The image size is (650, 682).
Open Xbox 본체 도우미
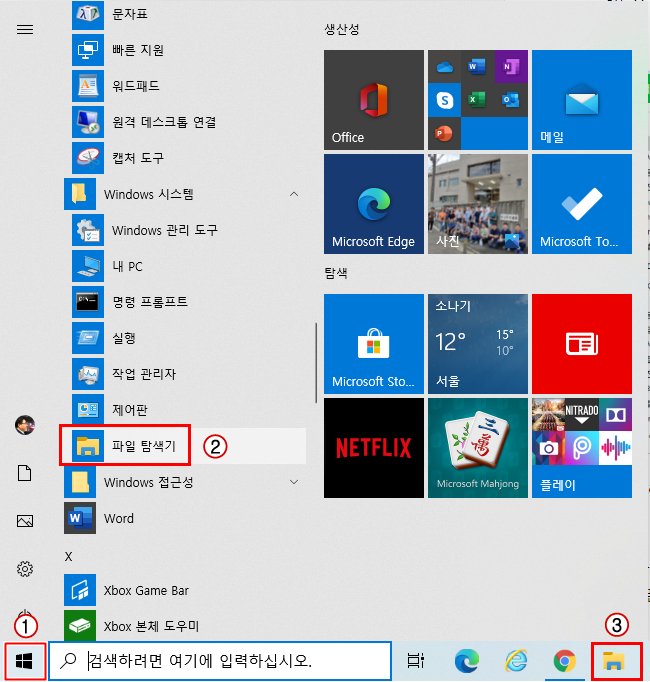185,626
